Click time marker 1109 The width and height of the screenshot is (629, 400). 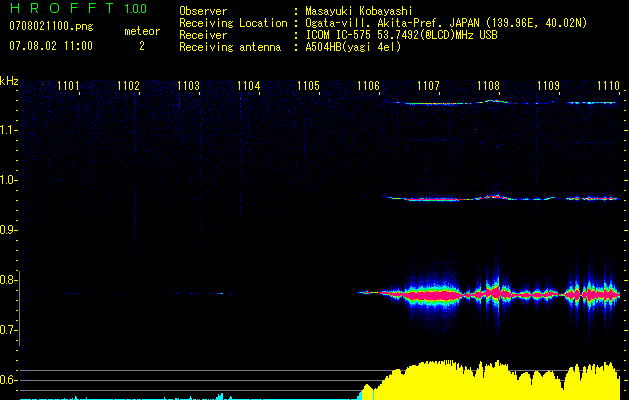548,85
